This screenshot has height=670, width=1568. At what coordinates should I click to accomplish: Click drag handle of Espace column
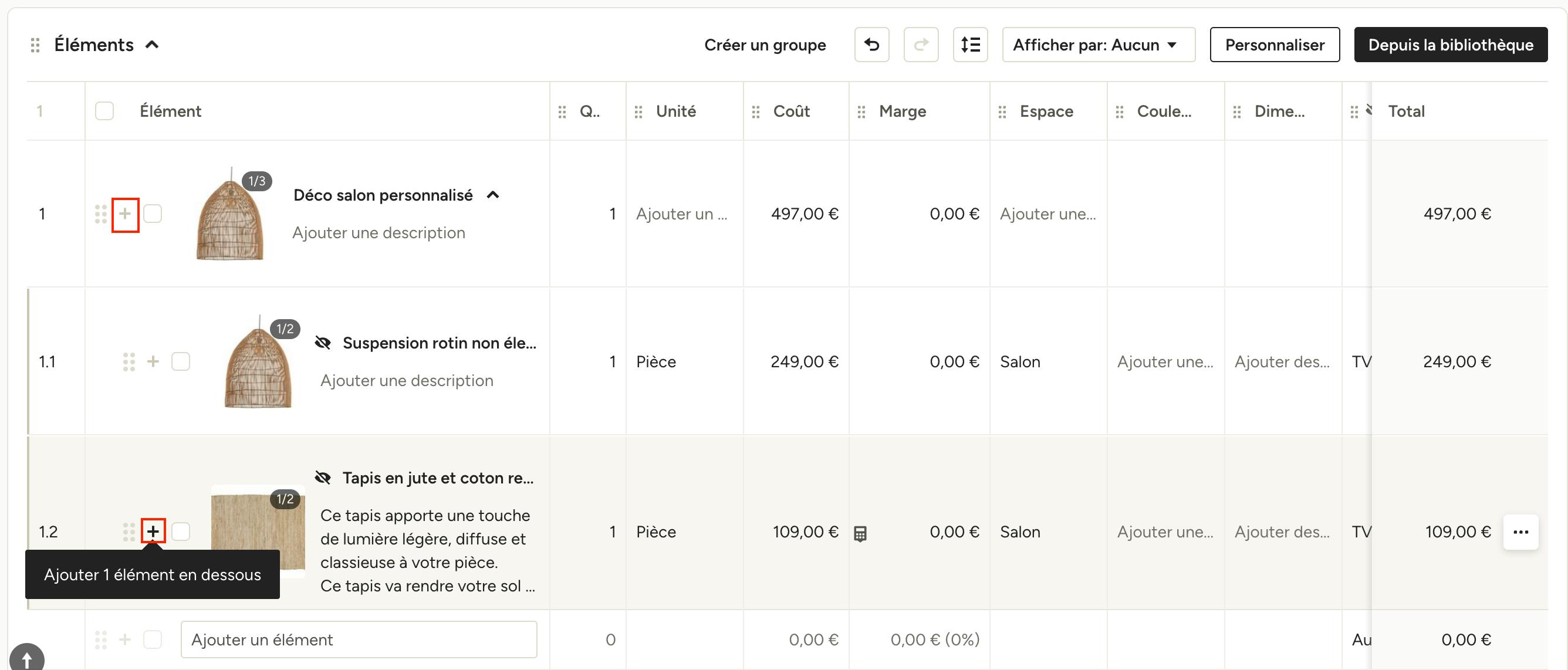1002,111
